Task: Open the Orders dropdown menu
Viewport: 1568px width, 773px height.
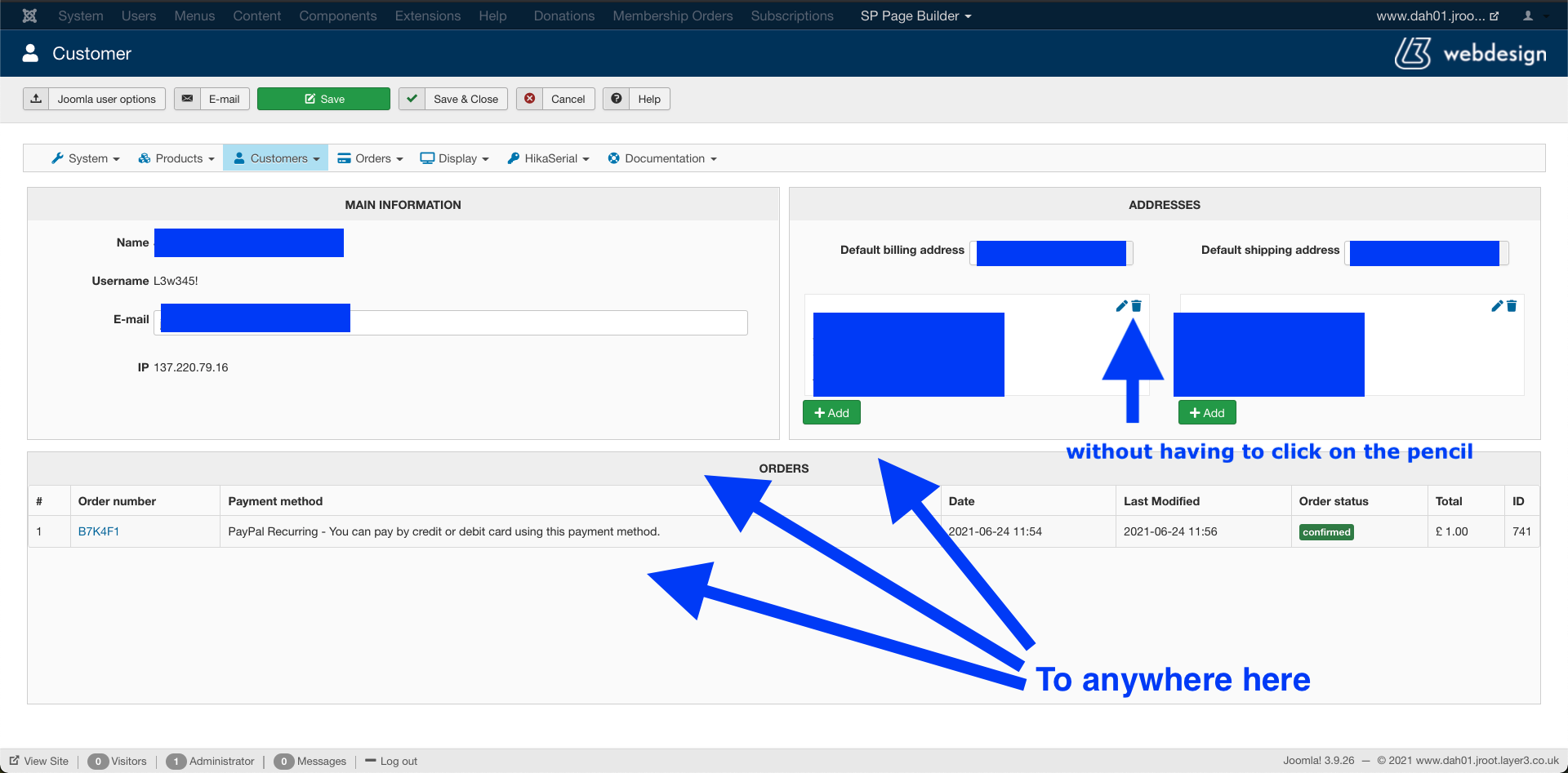Action: coord(371,158)
